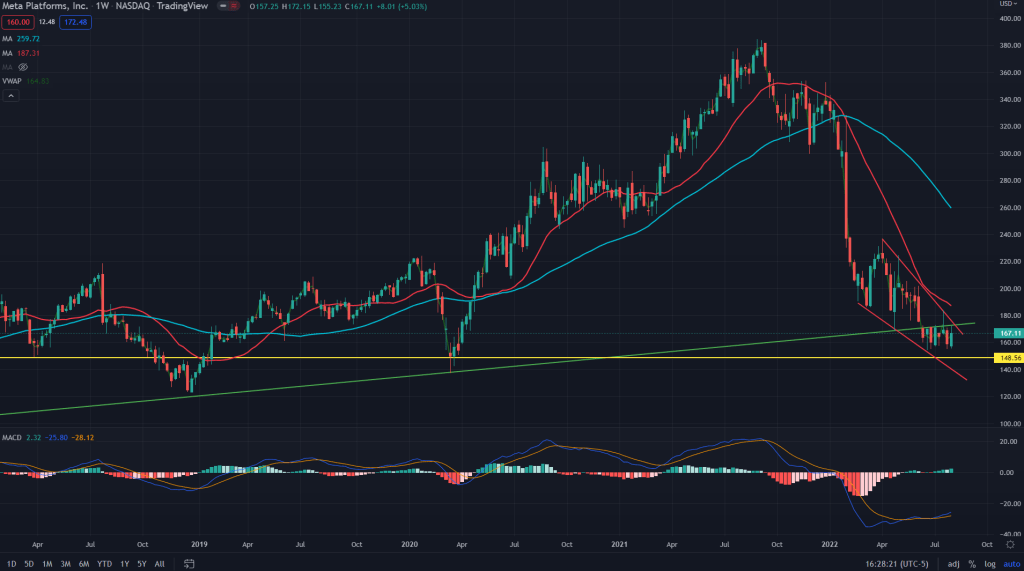Click the go-to-date calendar icon
The width and height of the screenshot is (1024, 571).
point(186,563)
